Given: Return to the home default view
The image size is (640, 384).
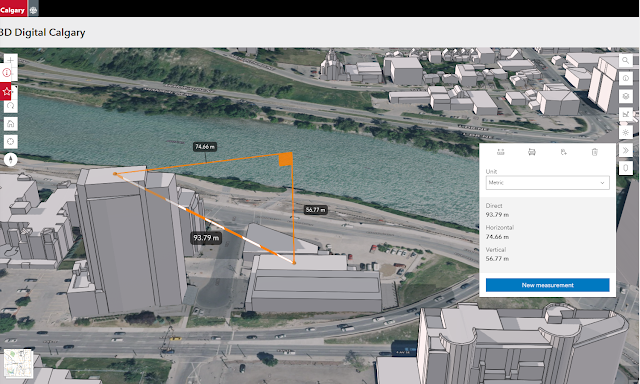Looking at the screenshot, I should 11,124.
